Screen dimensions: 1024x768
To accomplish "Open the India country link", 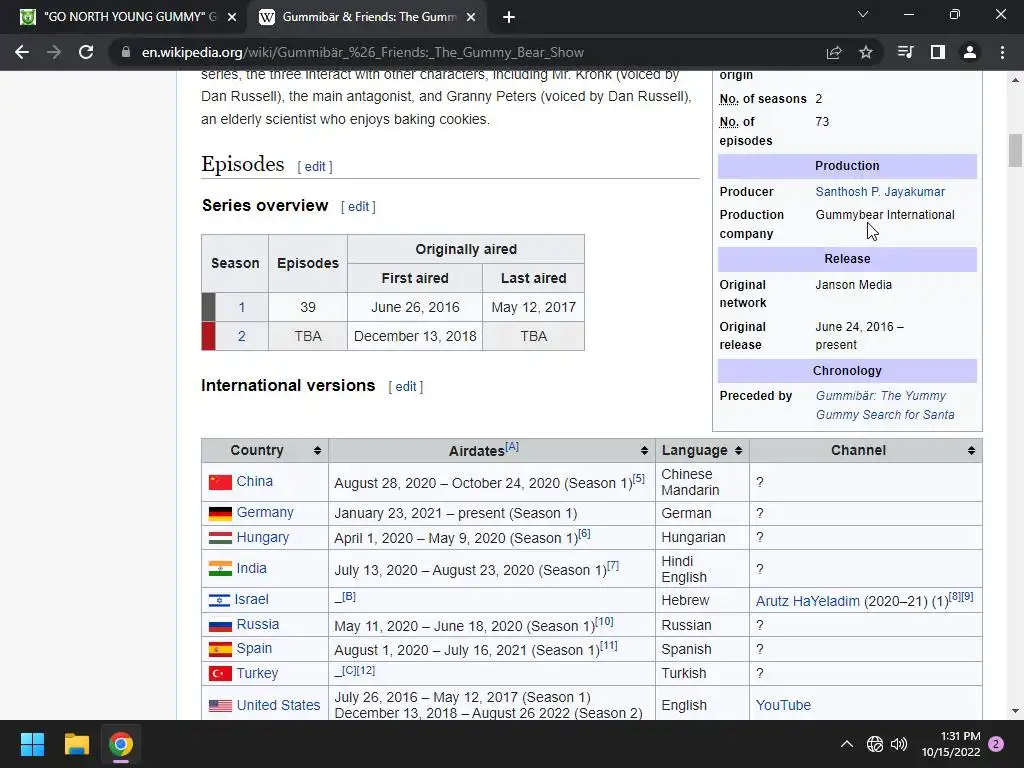I will [251, 568].
